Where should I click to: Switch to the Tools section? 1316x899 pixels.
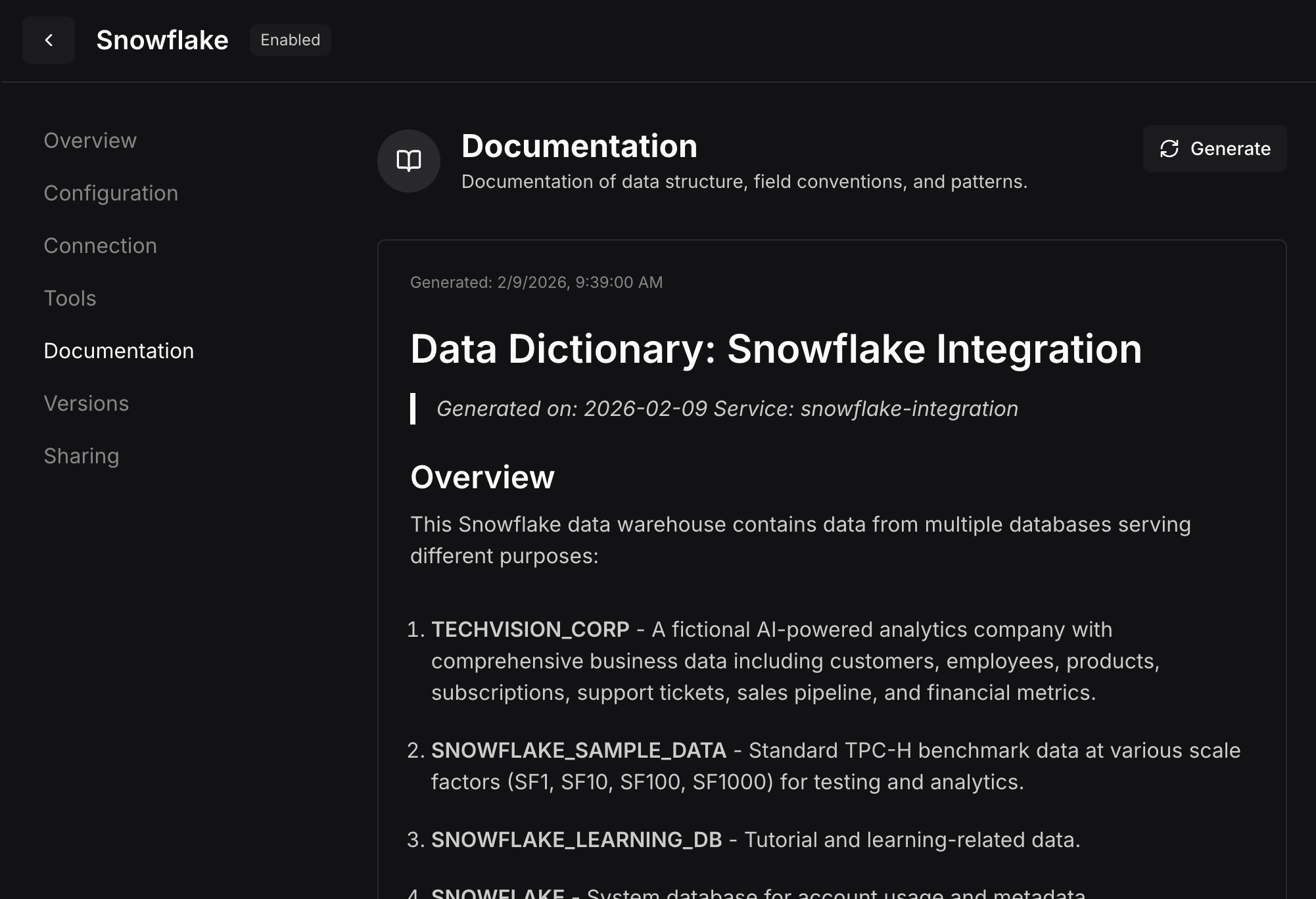[70, 298]
